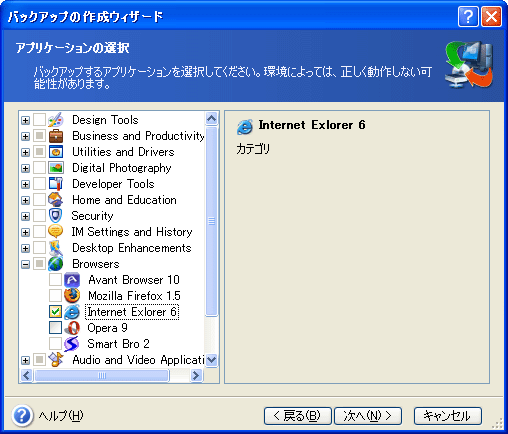Check the Smart Bro 2 checkbox
508x434 pixels.
coord(55,344)
